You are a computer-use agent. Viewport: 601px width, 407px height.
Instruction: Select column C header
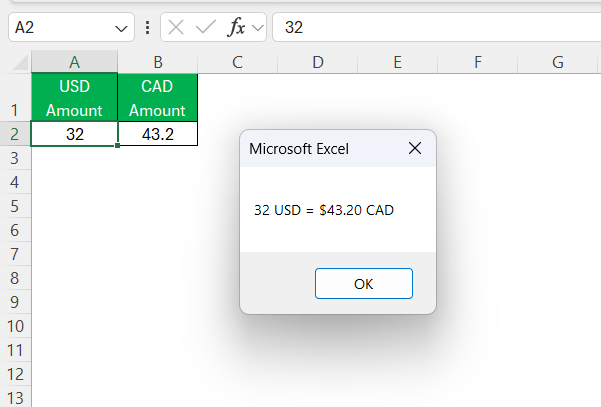(238, 62)
